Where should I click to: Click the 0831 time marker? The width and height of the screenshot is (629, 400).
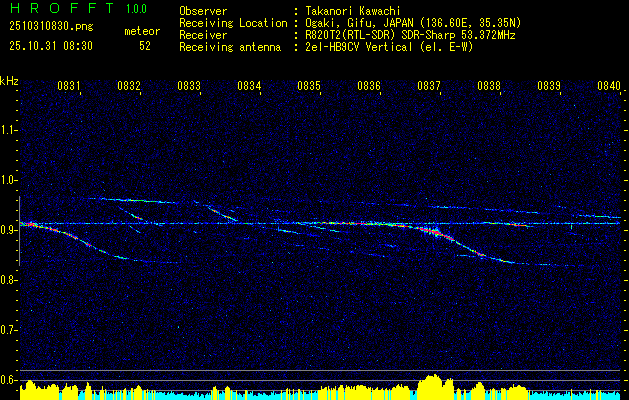69,85
